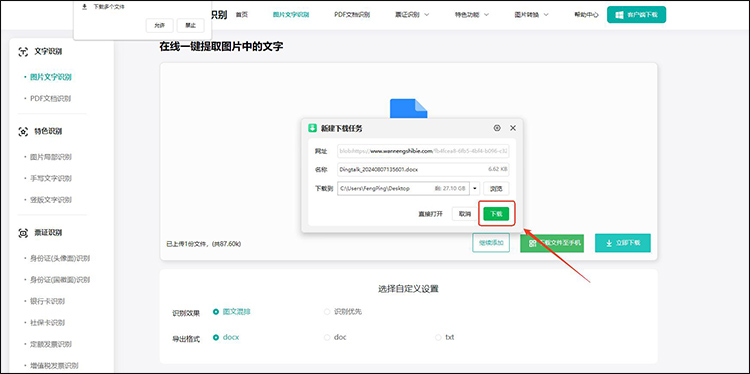
Task: Click the 下载文件至手机 button
Action: [x=552, y=243]
